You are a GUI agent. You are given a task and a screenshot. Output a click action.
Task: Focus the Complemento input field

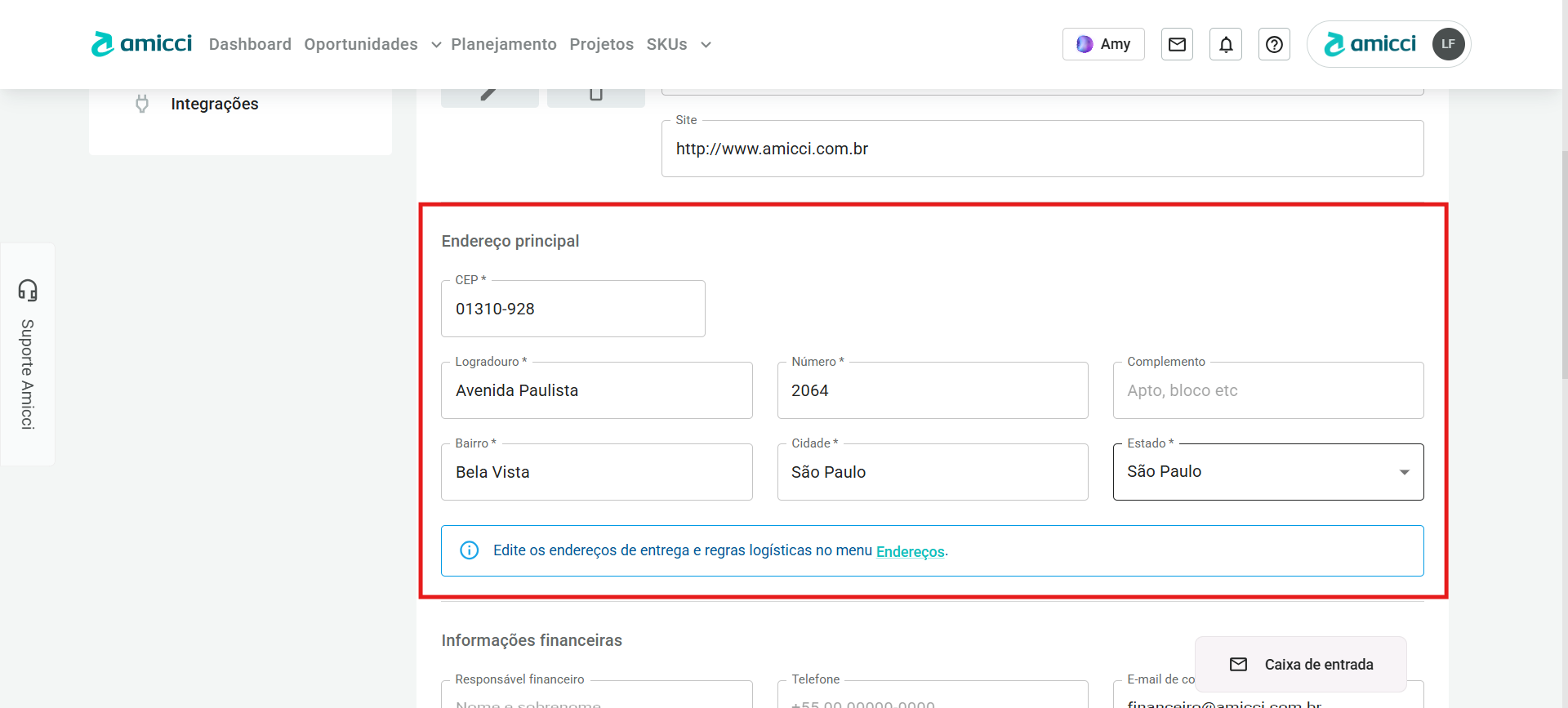point(1267,390)
